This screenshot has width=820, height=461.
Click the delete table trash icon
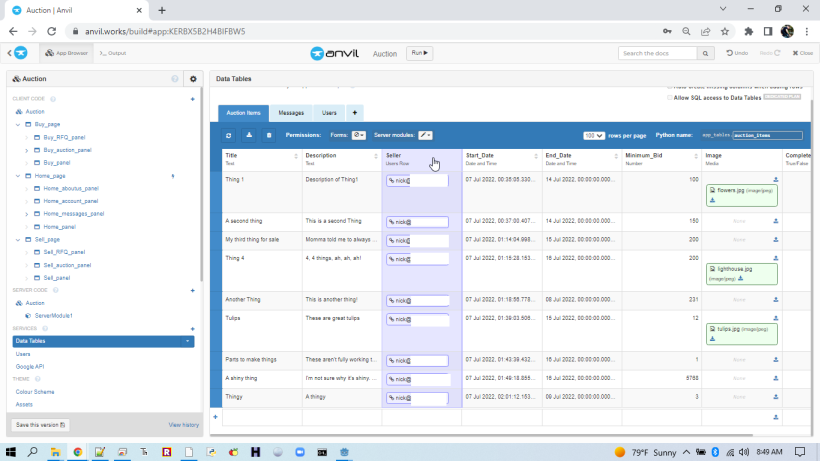[x=268, y=135]
